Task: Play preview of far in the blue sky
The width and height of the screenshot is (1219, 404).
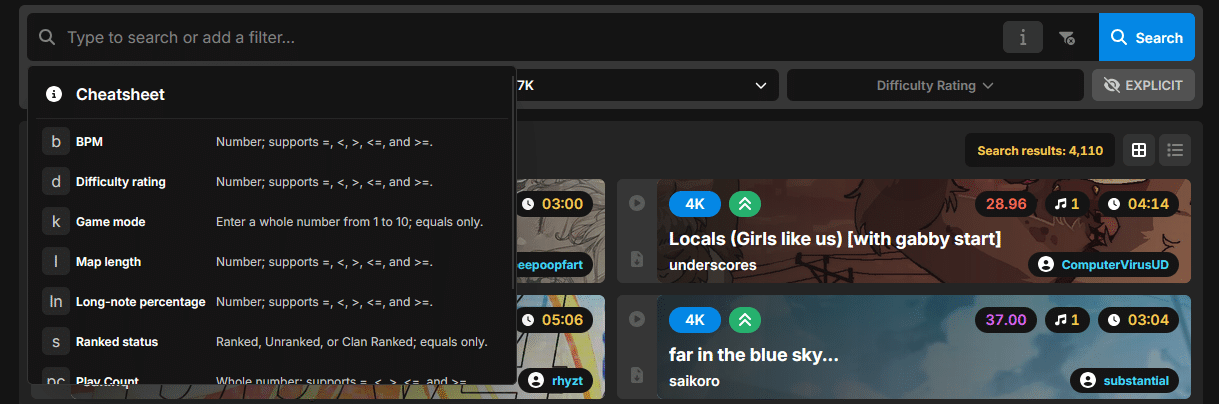Action: click(x=637, y=319)
